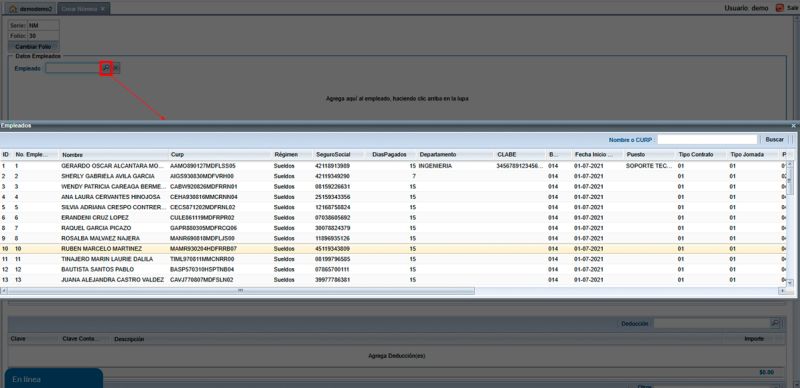Click the SOPORTE TEC... puesto cell
This screenshot has height=388, width=800.
[x=649, y=166]
